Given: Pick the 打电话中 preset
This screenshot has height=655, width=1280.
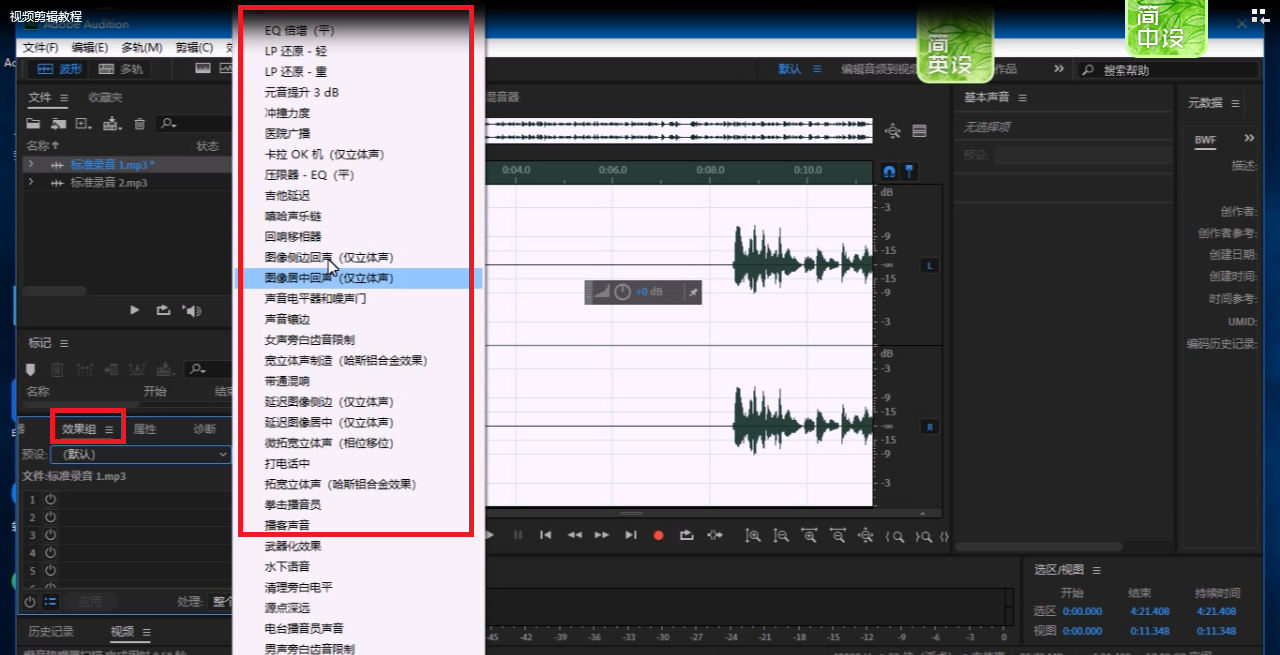Looking at the screenshot, I should click(358, 463).
